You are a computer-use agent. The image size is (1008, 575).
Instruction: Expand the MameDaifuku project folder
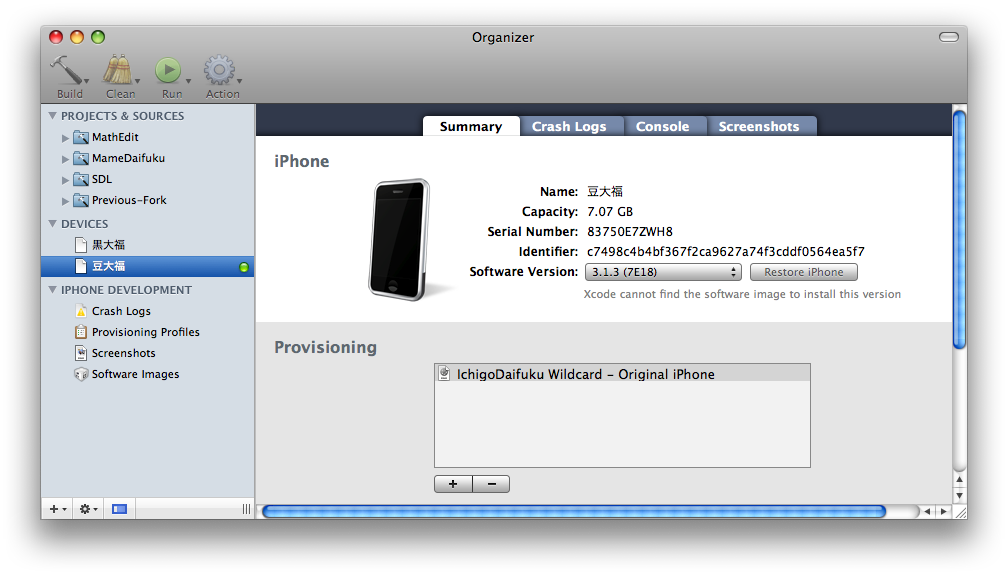66,159
